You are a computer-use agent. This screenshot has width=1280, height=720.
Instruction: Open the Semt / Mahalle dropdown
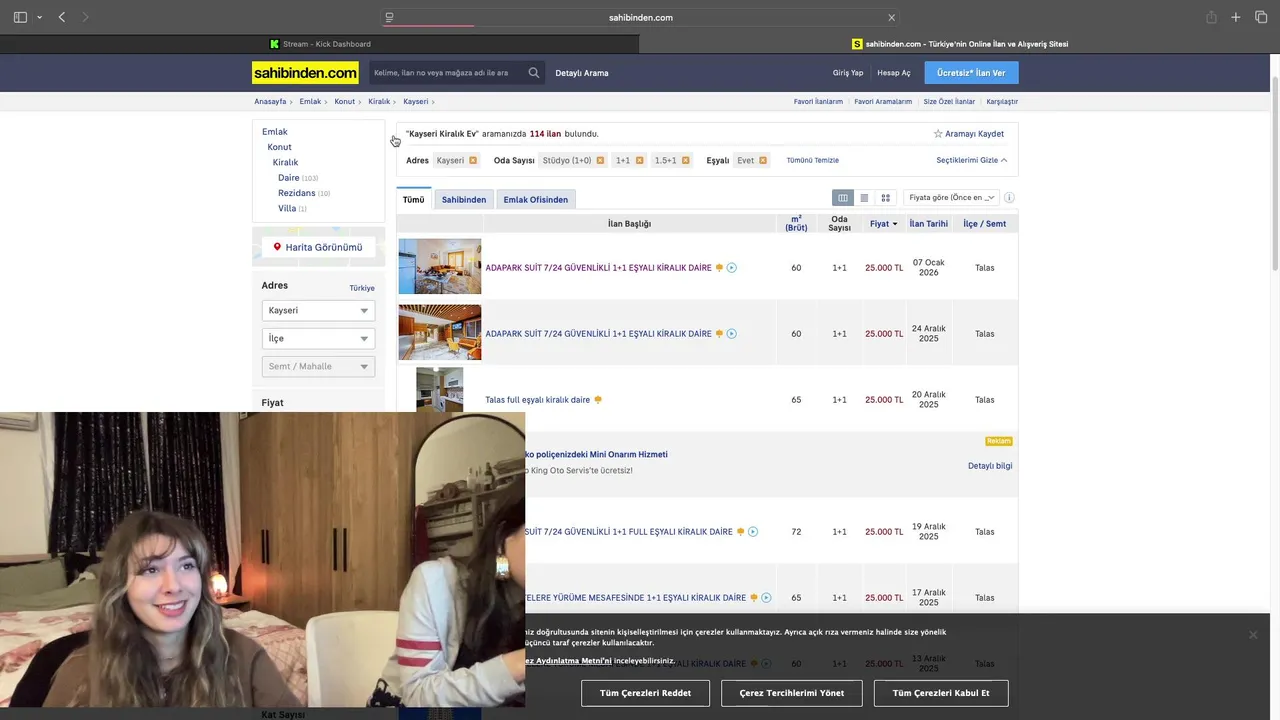318,367
